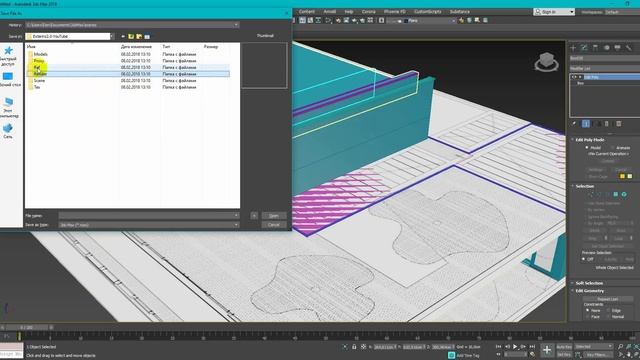
Task: Select Normal constraint radio button
Action: coord(608,317)
